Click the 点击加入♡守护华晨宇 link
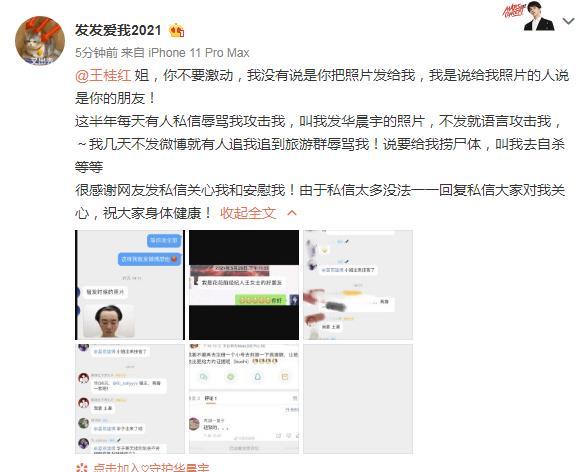 (150, 467)
